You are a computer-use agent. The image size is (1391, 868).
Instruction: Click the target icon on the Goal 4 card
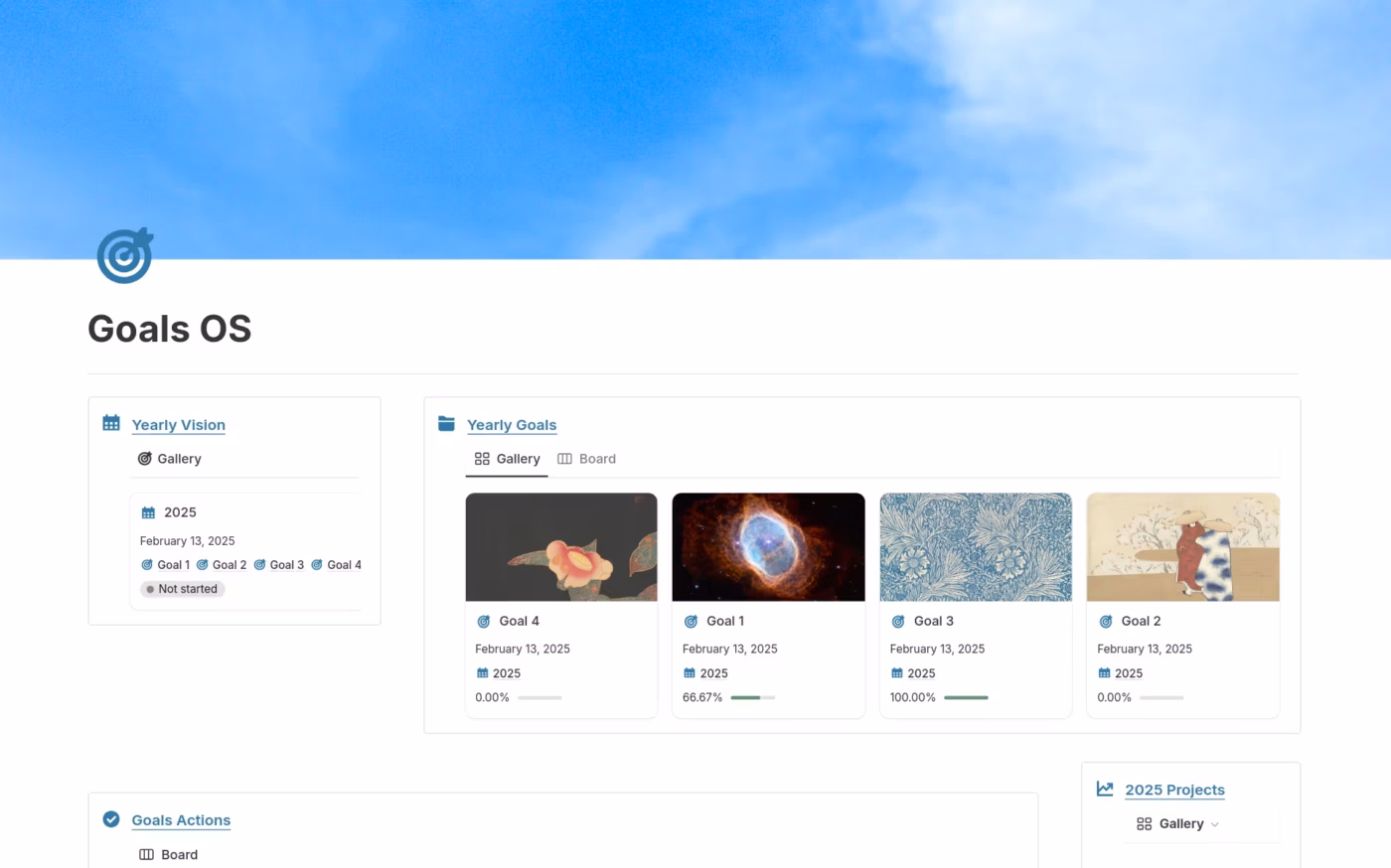484,622
